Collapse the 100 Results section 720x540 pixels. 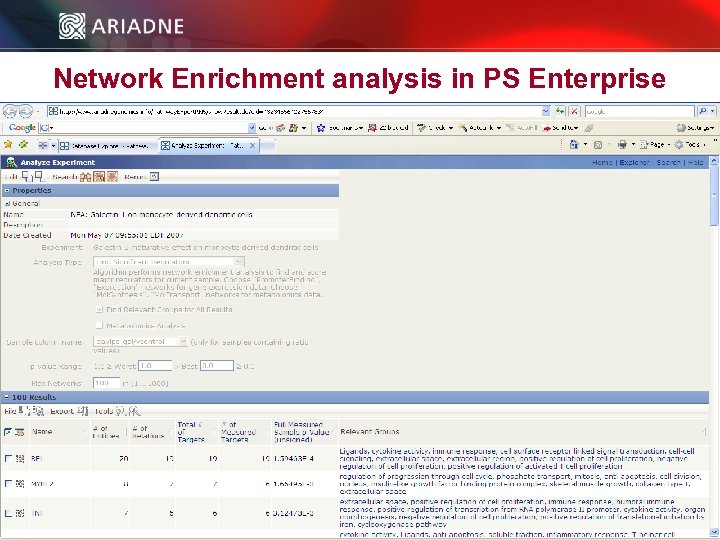[x=6, y=397]
